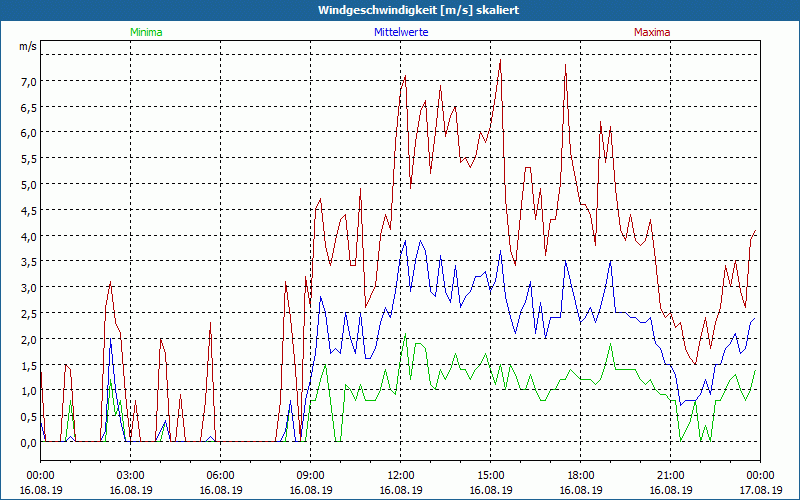Click the 0,5 y-axis value
The height and width of the screenshot is (500, 800).
(28, 417)
